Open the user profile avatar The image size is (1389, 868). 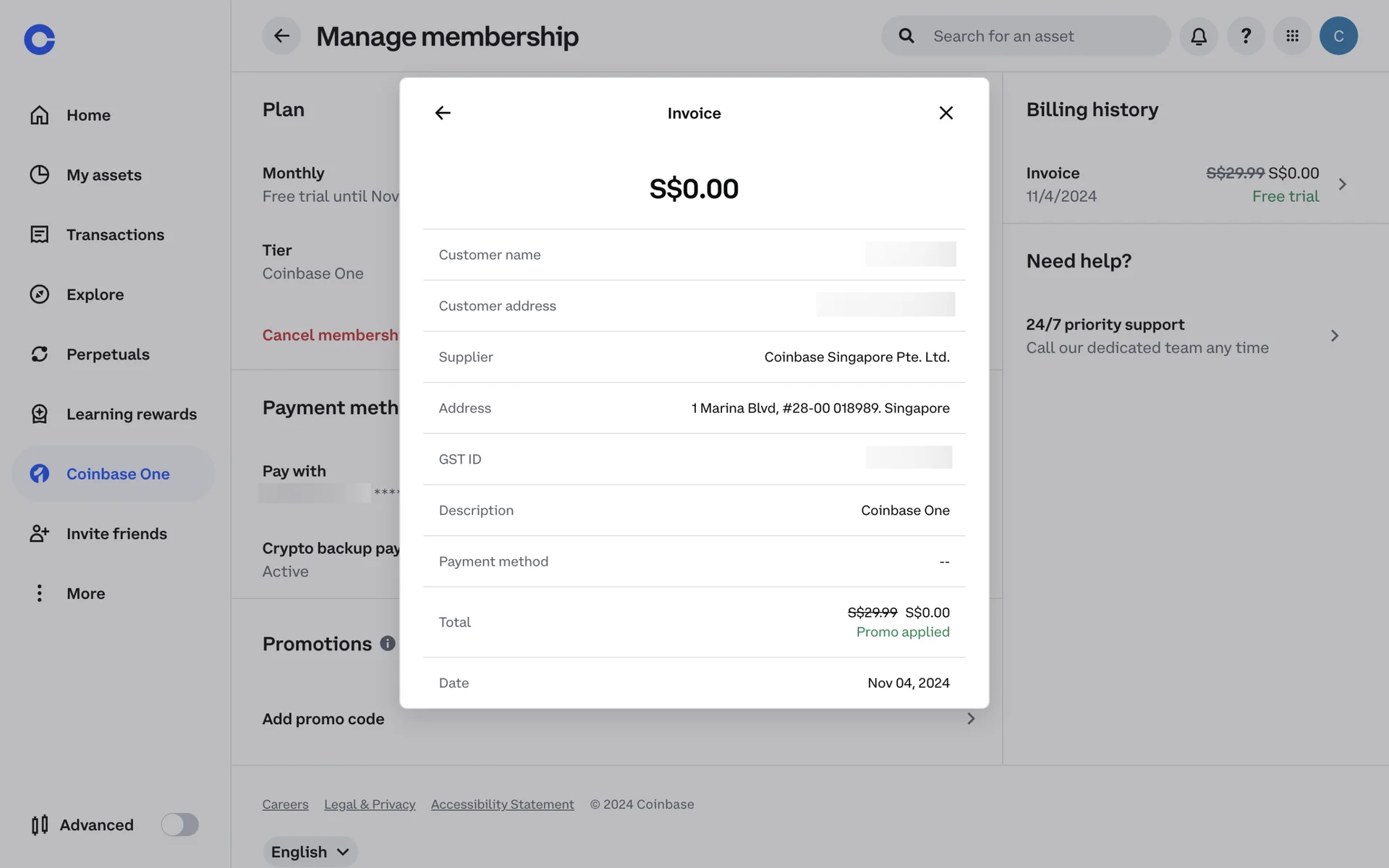click(x=1338, y=36)
